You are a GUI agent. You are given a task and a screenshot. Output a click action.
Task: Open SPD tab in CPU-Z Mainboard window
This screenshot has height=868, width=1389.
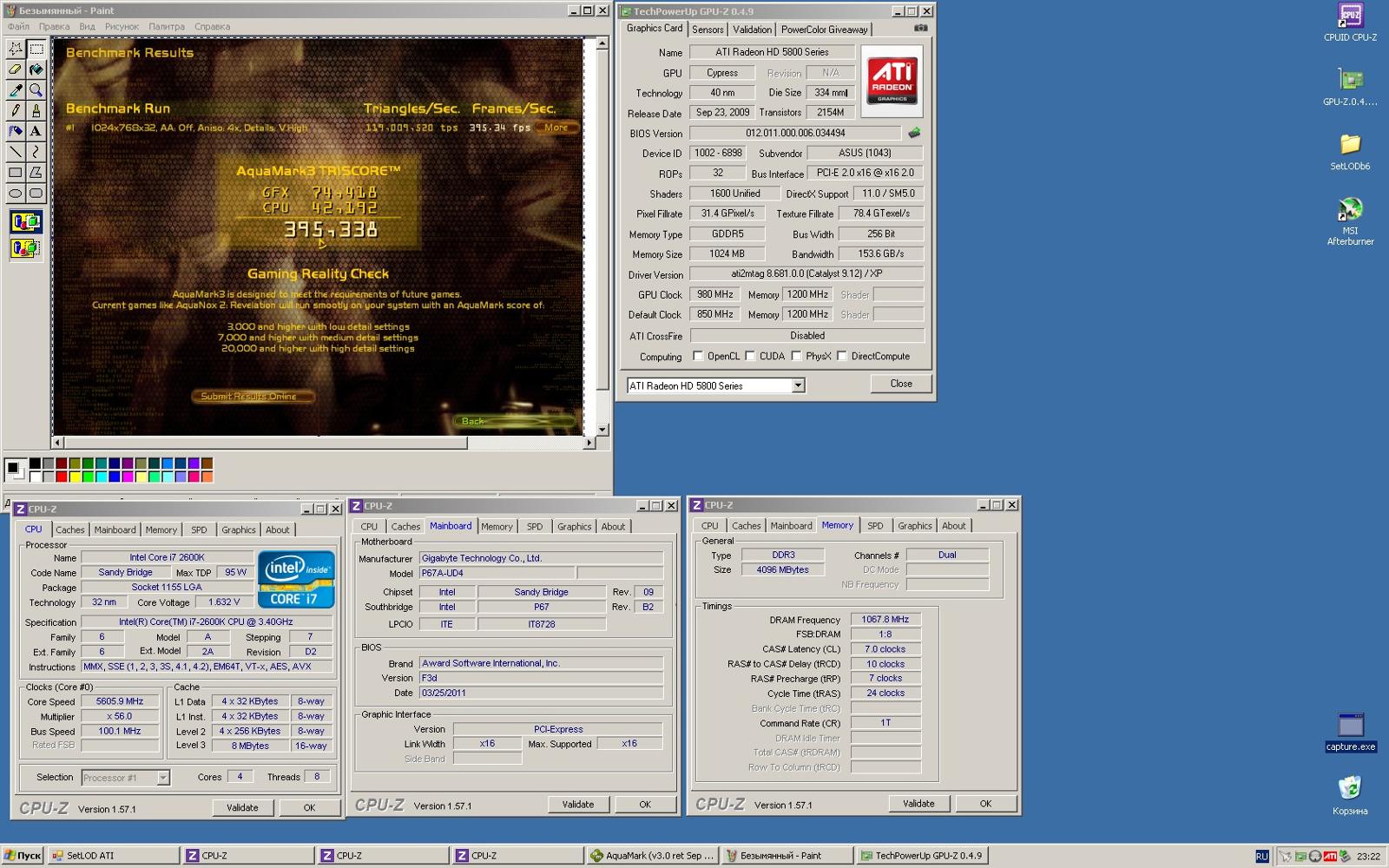[x=535, y=527]
